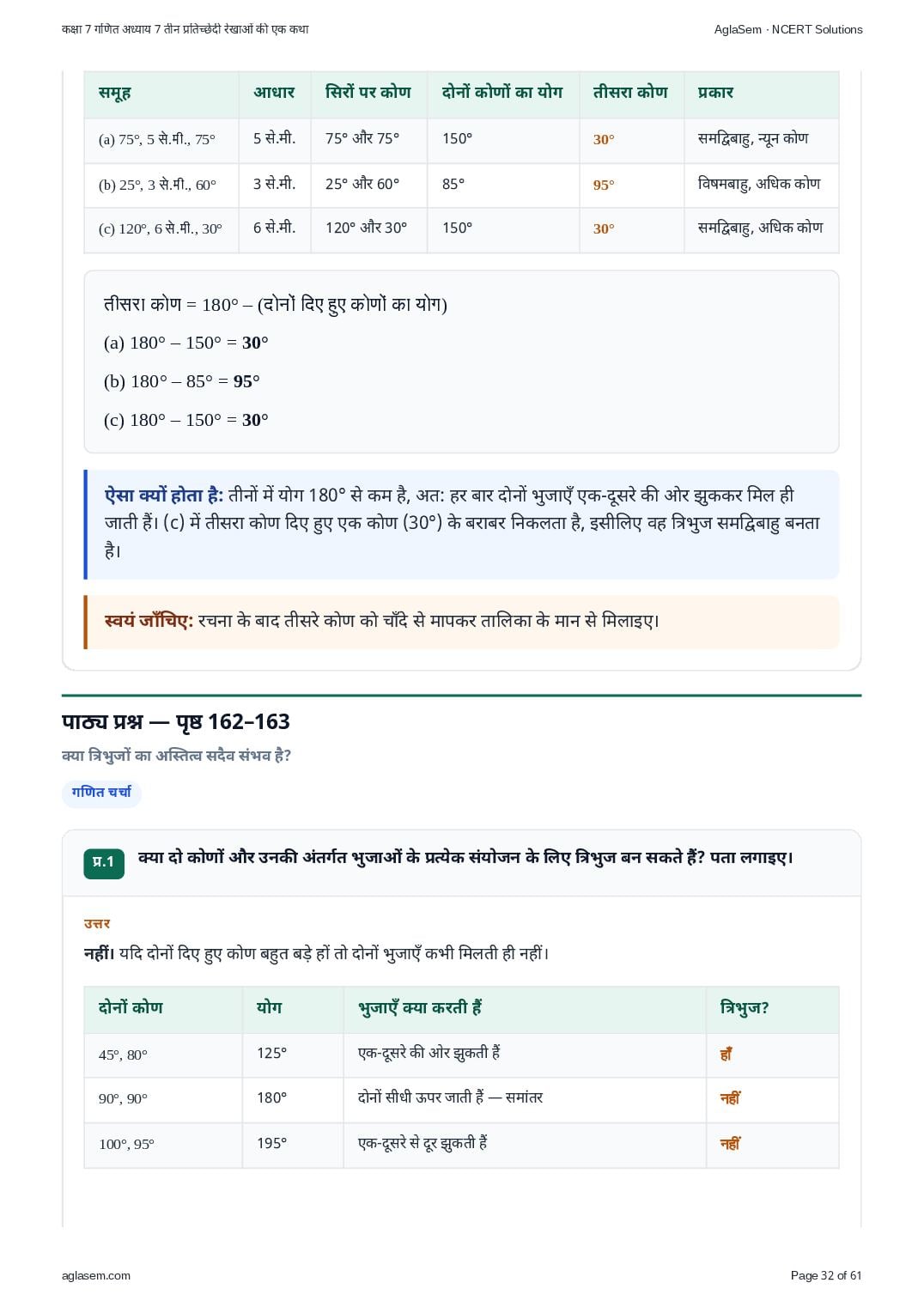This screenshot has height=1307, width=924.
Task: Select the प्रकार column header
Action: (x=715, y=92)
